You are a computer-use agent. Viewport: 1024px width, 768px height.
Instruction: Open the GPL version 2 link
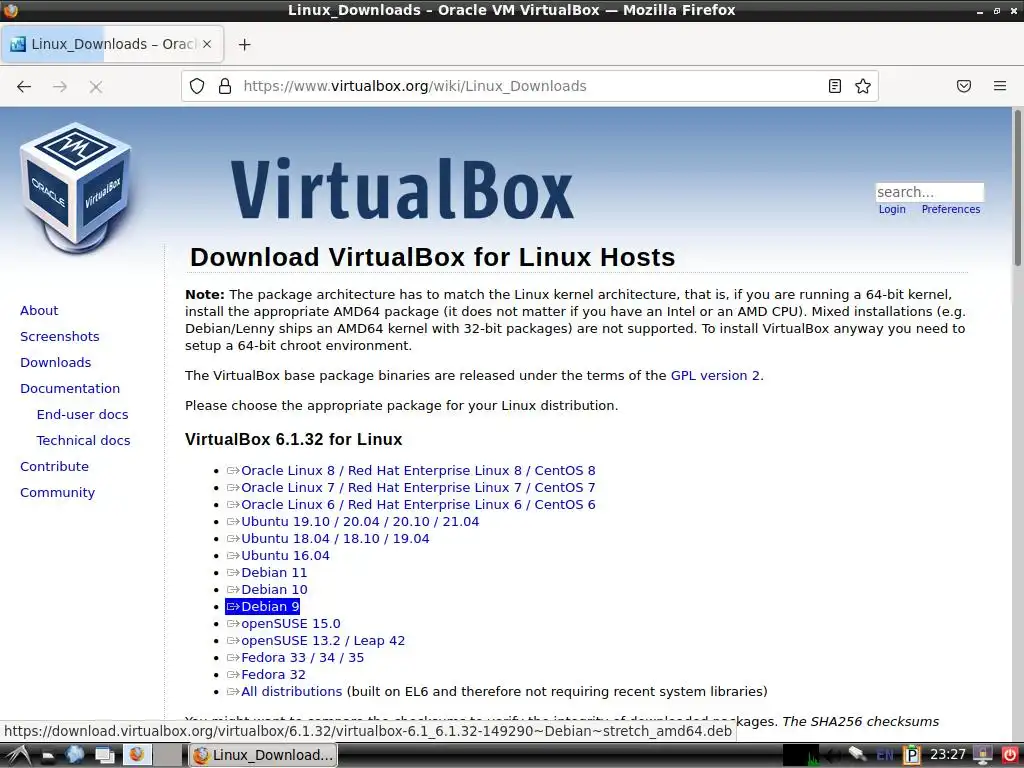click(x=715, y=376)
